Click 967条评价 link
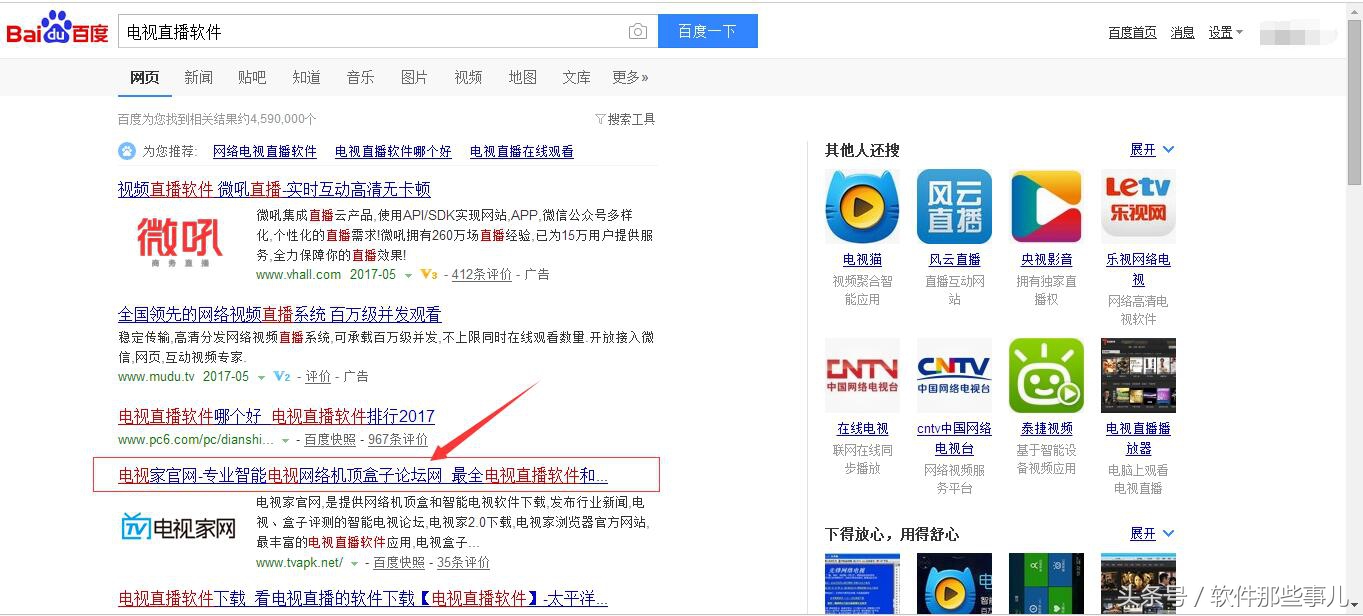Image resolution: width=1363 pixels, height=616 pixels. [x=398, y=439]
